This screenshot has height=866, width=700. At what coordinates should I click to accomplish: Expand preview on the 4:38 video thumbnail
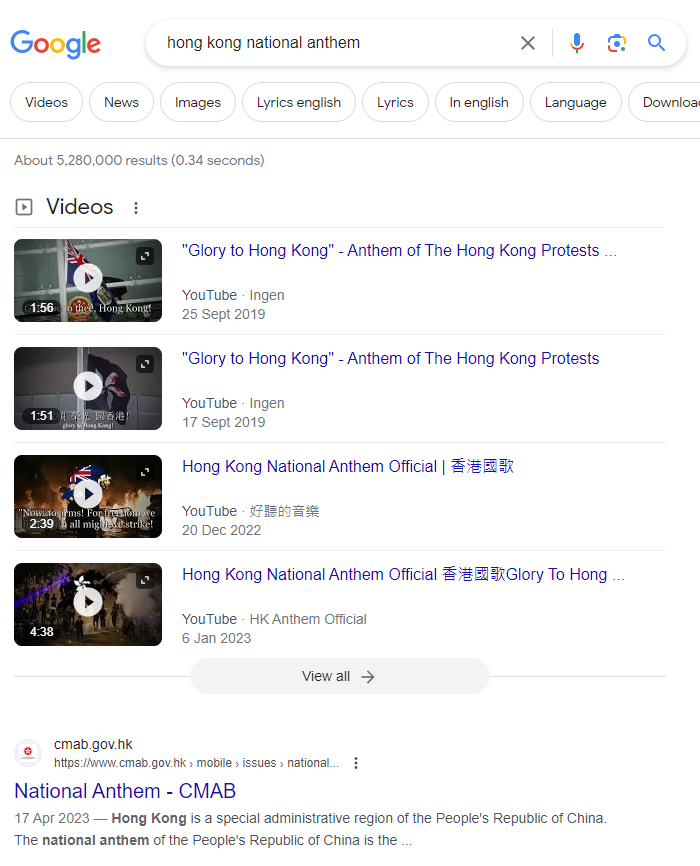pos(146,580)
